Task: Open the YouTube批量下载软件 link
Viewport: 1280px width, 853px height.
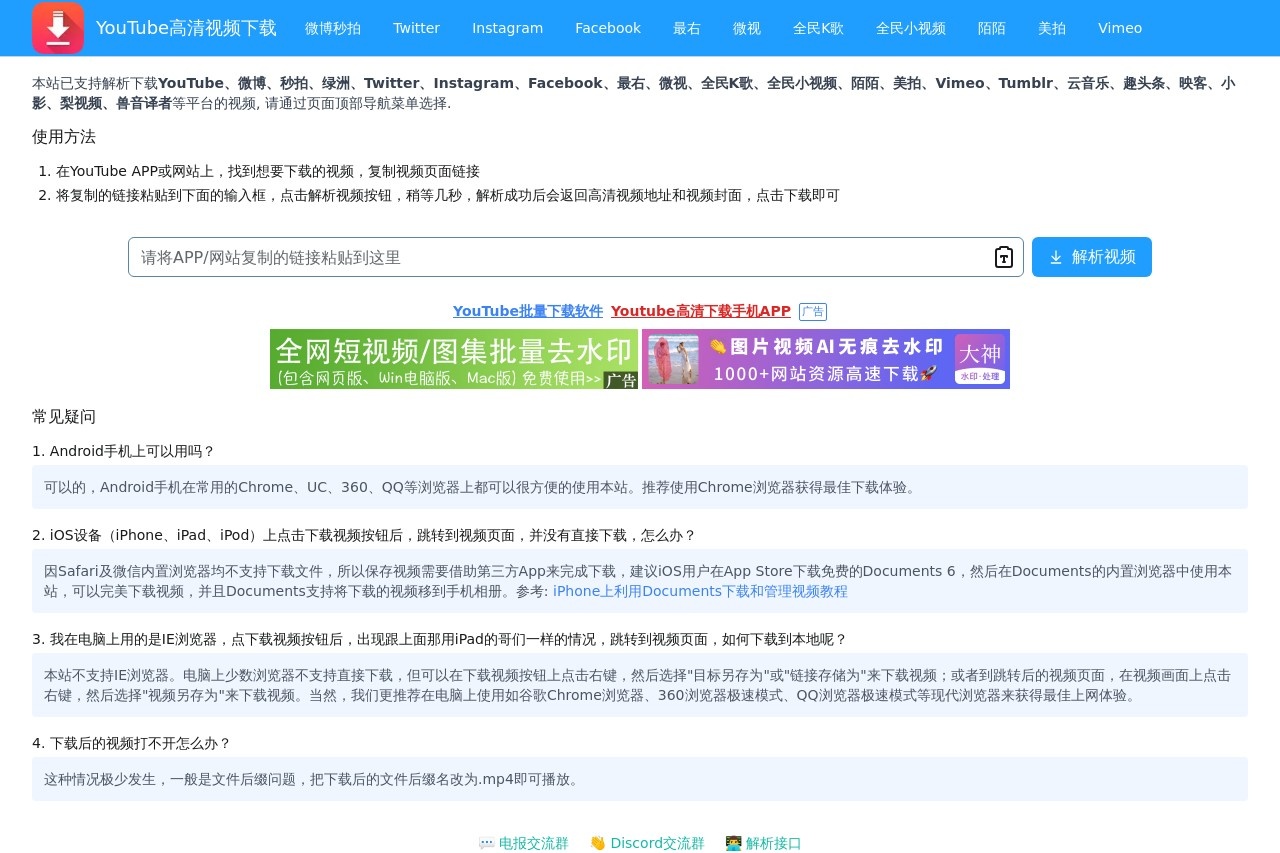Action: coord(527,311)
